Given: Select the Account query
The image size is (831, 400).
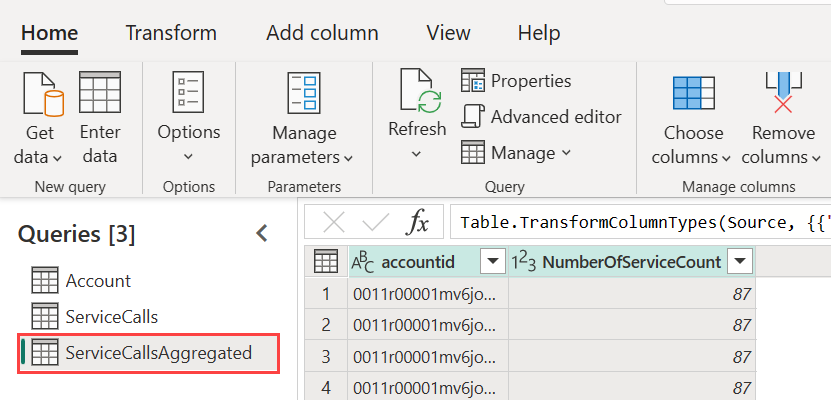Looking at the screenshot, I should click(x=98, y=281).
